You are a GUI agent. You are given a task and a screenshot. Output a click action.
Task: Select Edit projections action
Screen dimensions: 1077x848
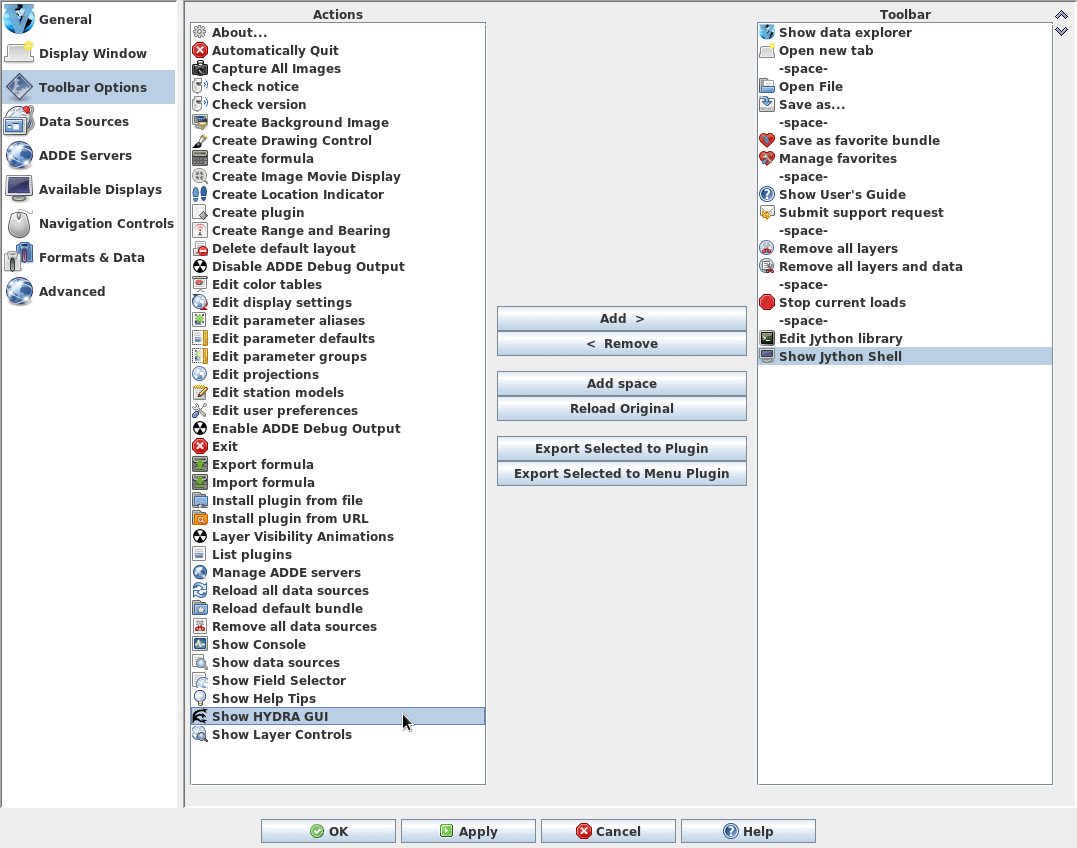click(x=338, y=374)
